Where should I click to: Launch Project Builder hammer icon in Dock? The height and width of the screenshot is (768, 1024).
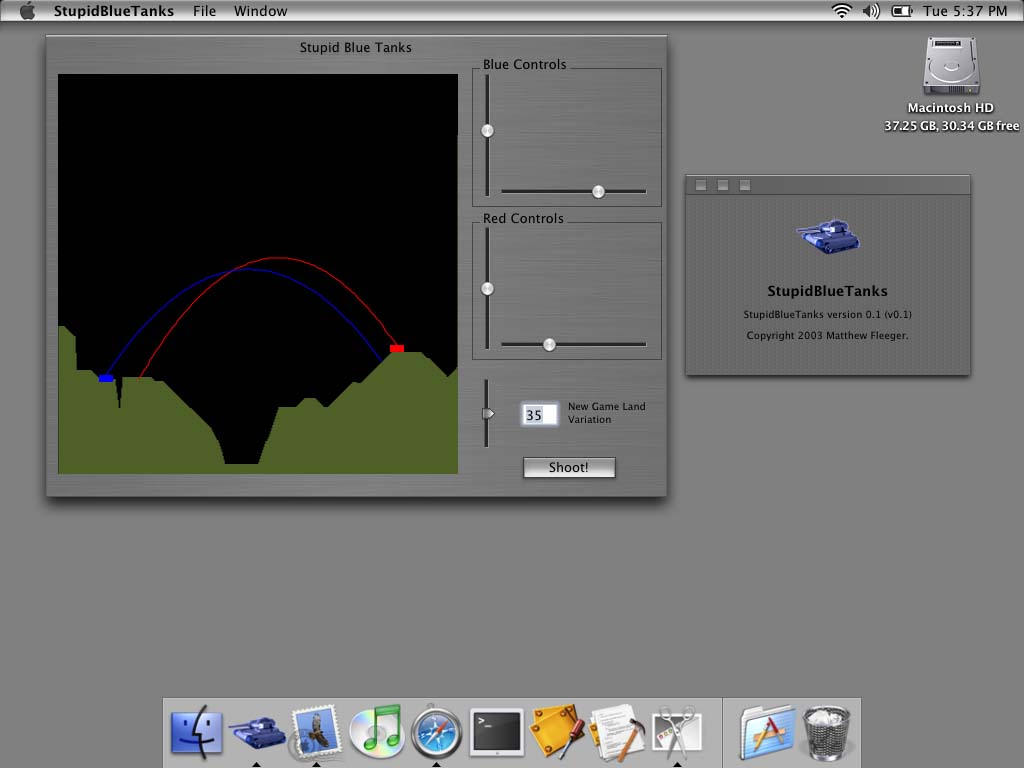[617, 731]
